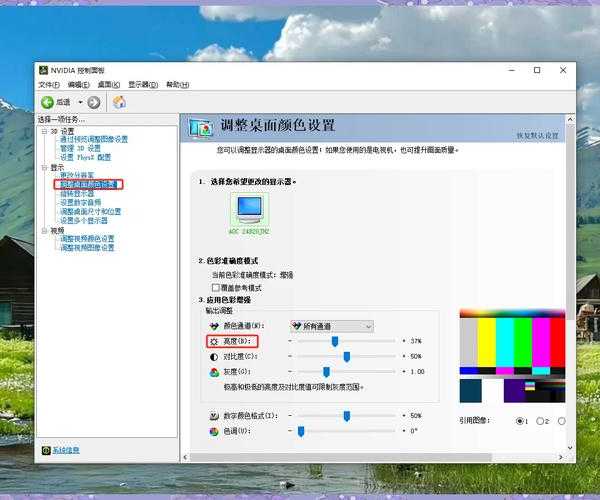Click the Home icon in toolbar

(x=119, y=102)
